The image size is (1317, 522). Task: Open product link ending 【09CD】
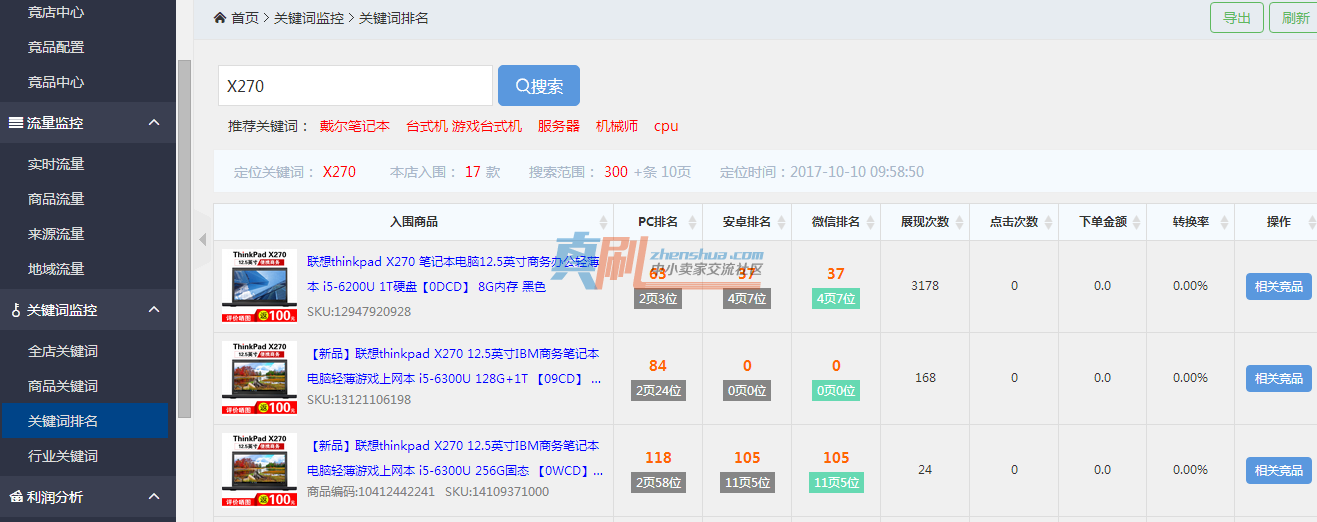(454, 366)
